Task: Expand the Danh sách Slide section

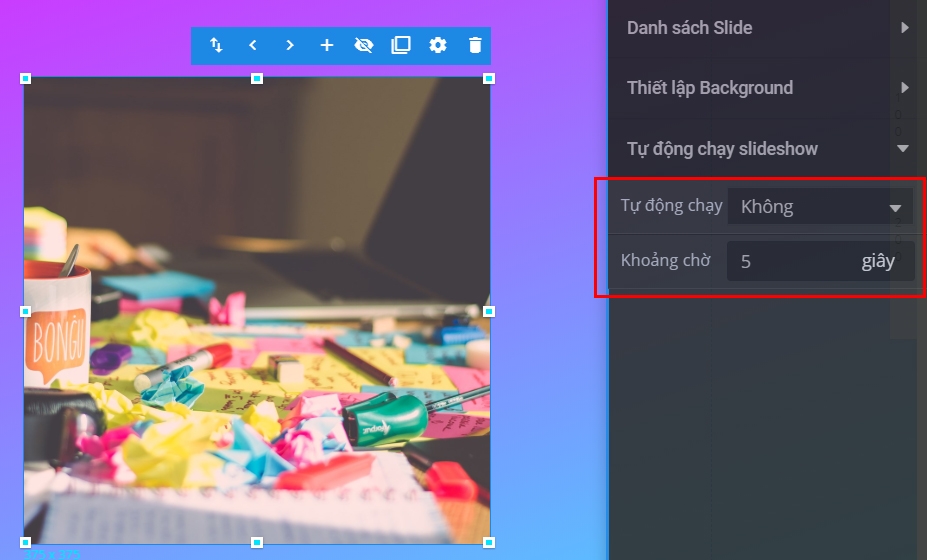Action: [x=767, y=28]
